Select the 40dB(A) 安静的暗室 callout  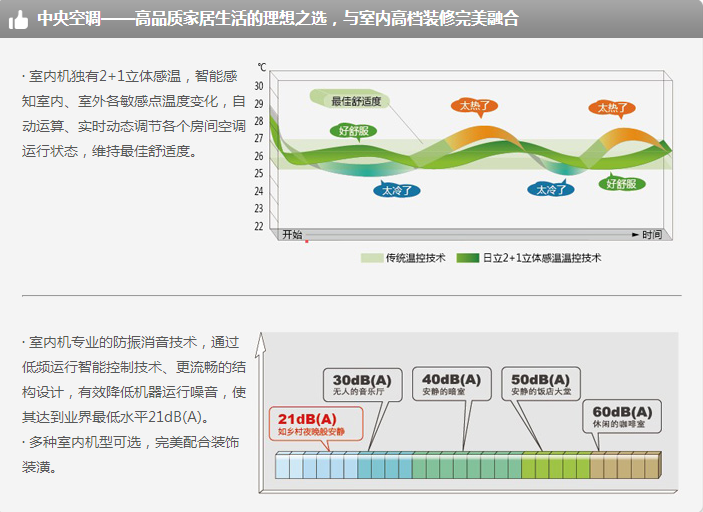[451, 385]
